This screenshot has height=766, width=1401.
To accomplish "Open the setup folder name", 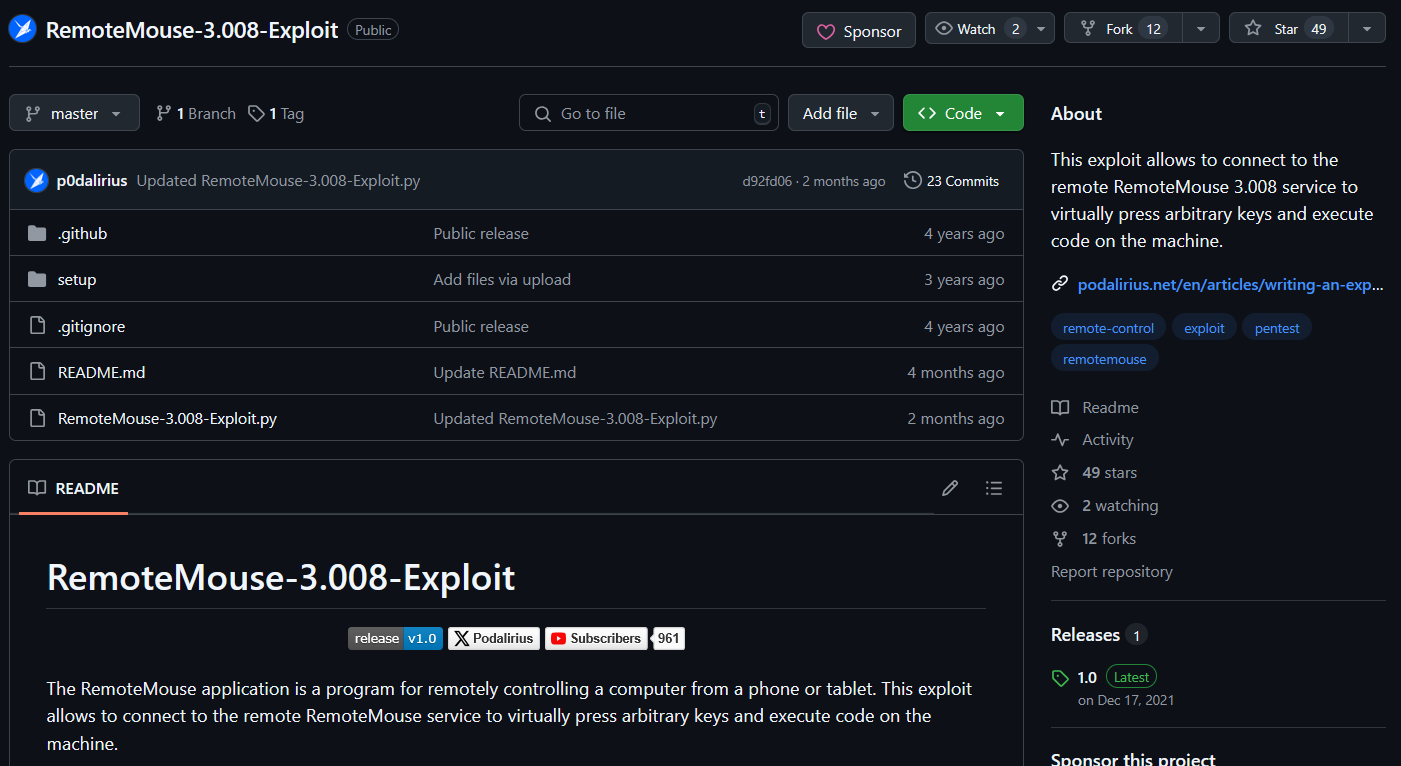I will (x=77, y=279).
